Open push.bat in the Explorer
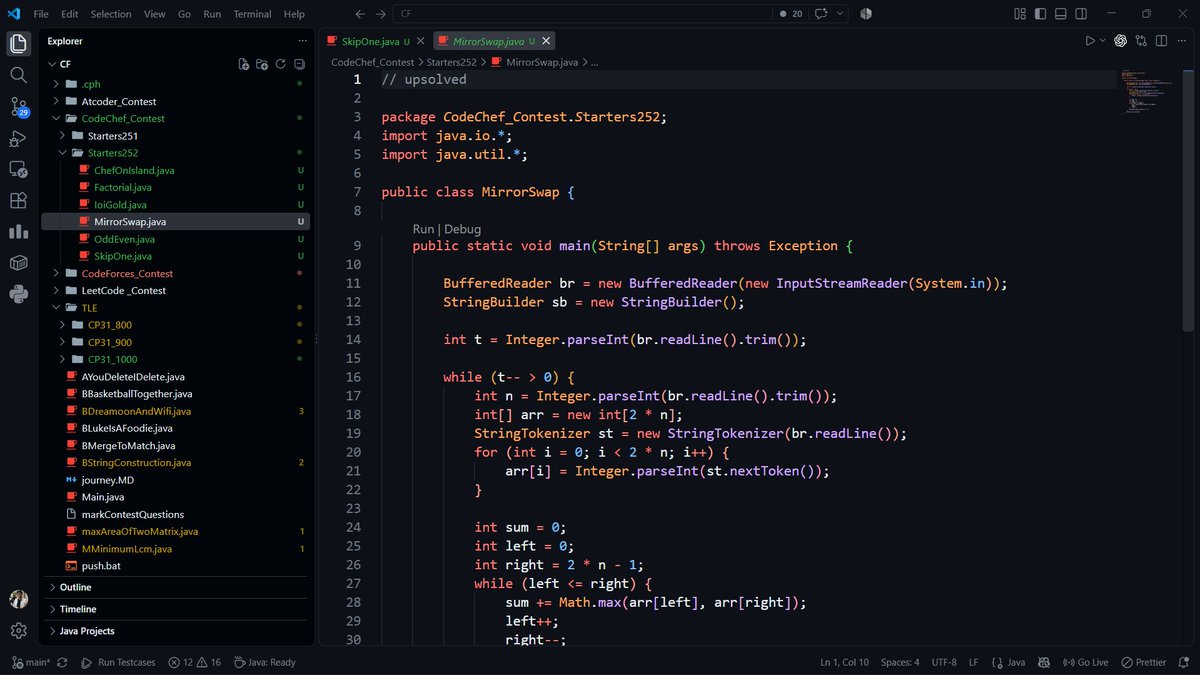1200x675 pixels. point(101,566)
